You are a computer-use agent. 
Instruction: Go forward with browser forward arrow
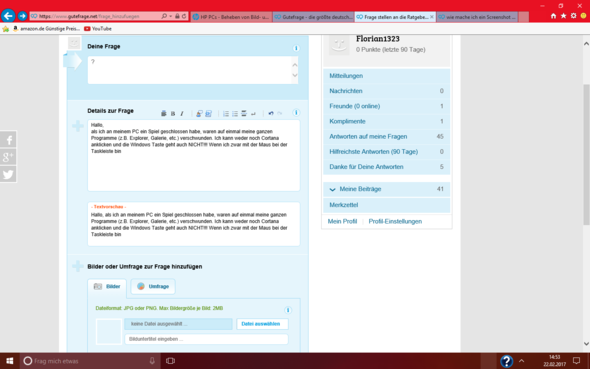[x=22, y=16]
